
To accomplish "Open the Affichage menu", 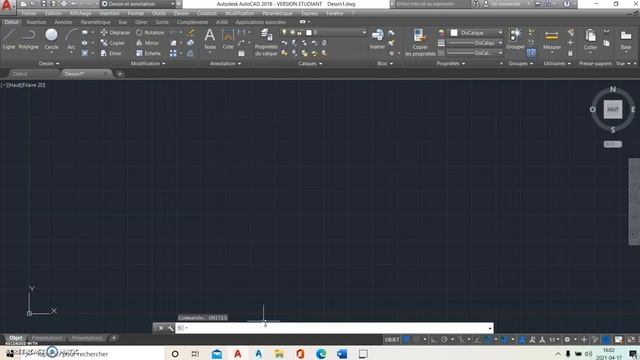I will coord(80,13).
